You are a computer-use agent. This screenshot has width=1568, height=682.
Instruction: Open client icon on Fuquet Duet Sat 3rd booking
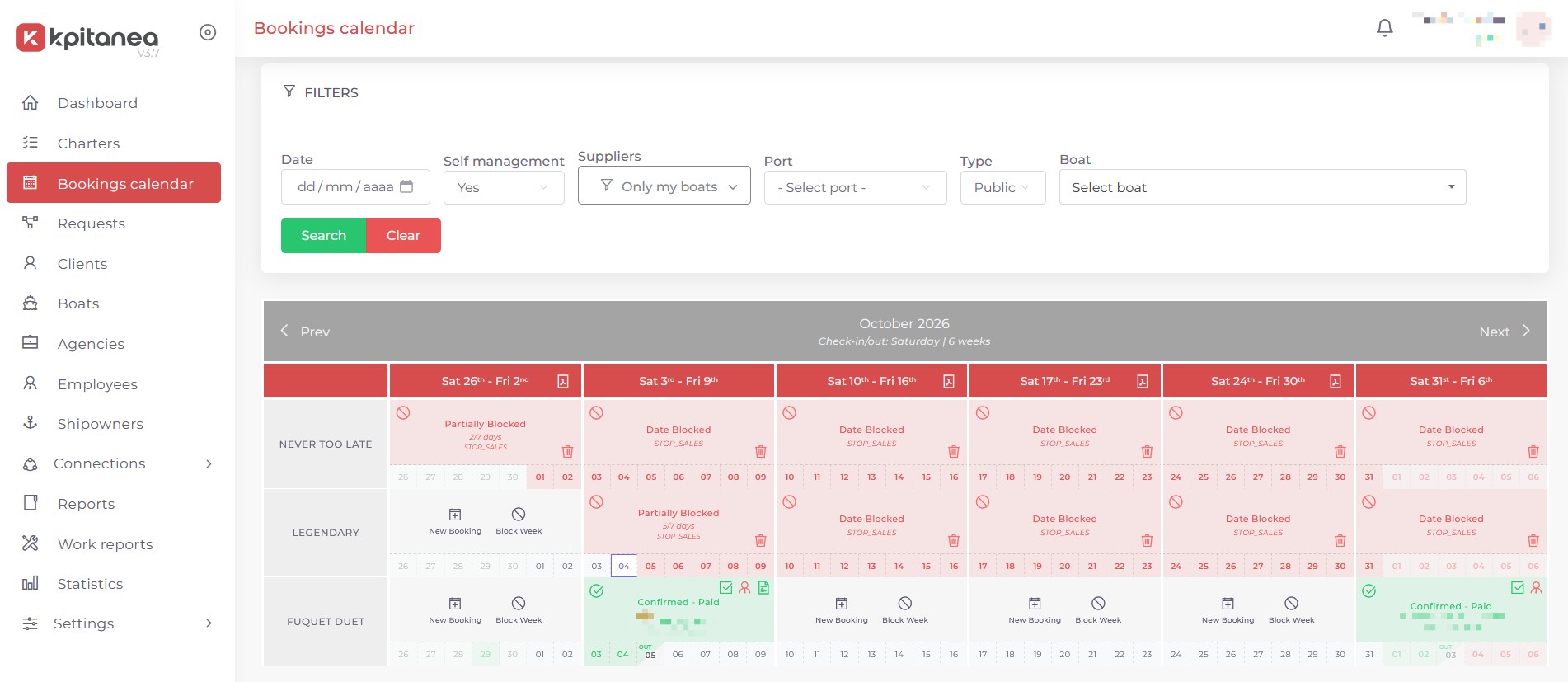(744, 588)
